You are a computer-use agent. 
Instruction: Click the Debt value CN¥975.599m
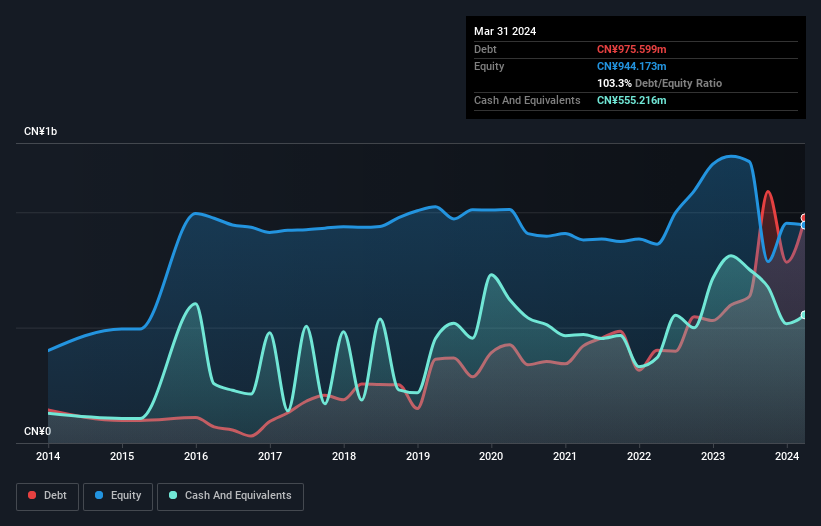[631, 49]
